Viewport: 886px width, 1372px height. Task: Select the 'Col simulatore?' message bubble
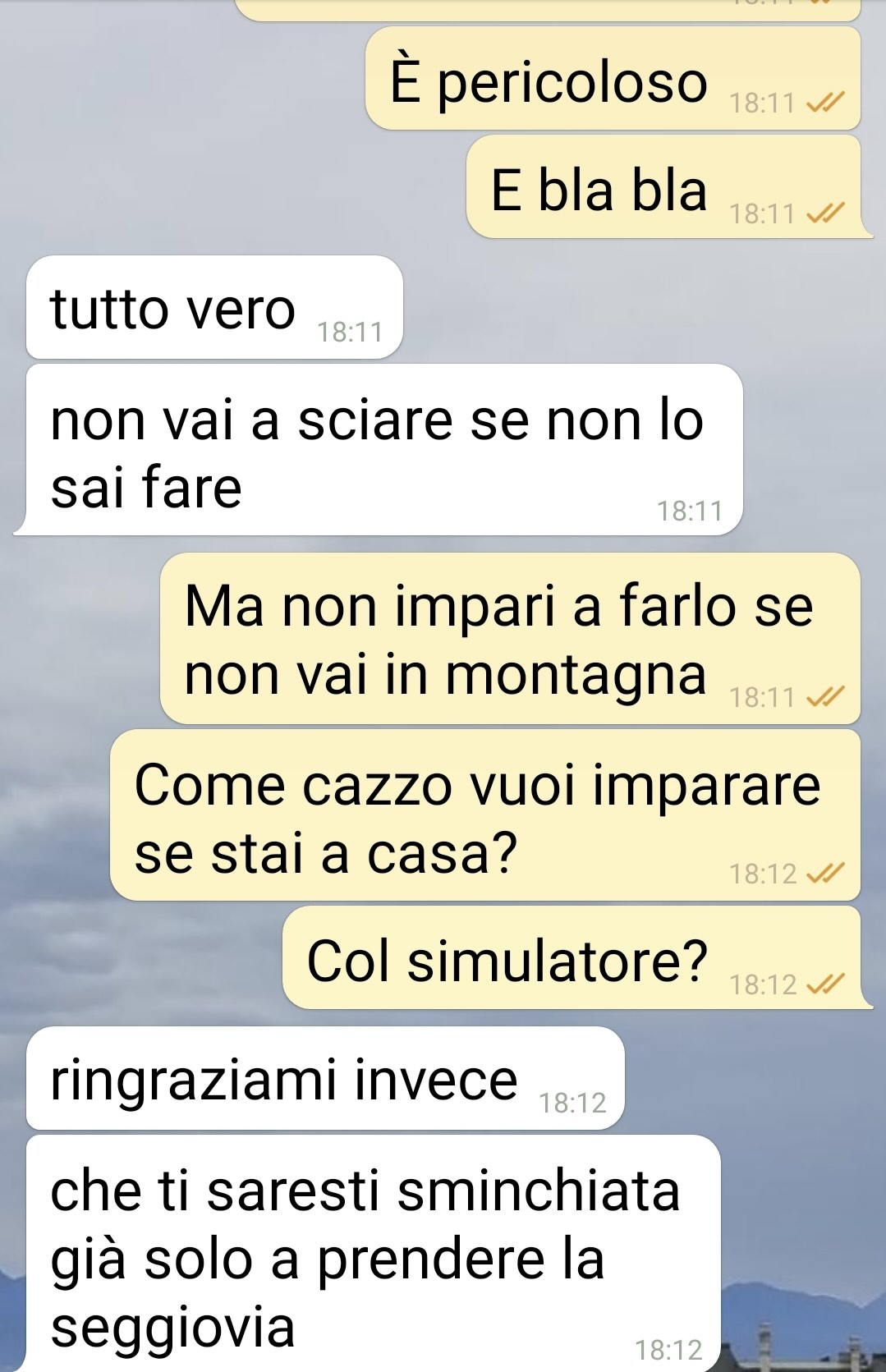(577, 958)
